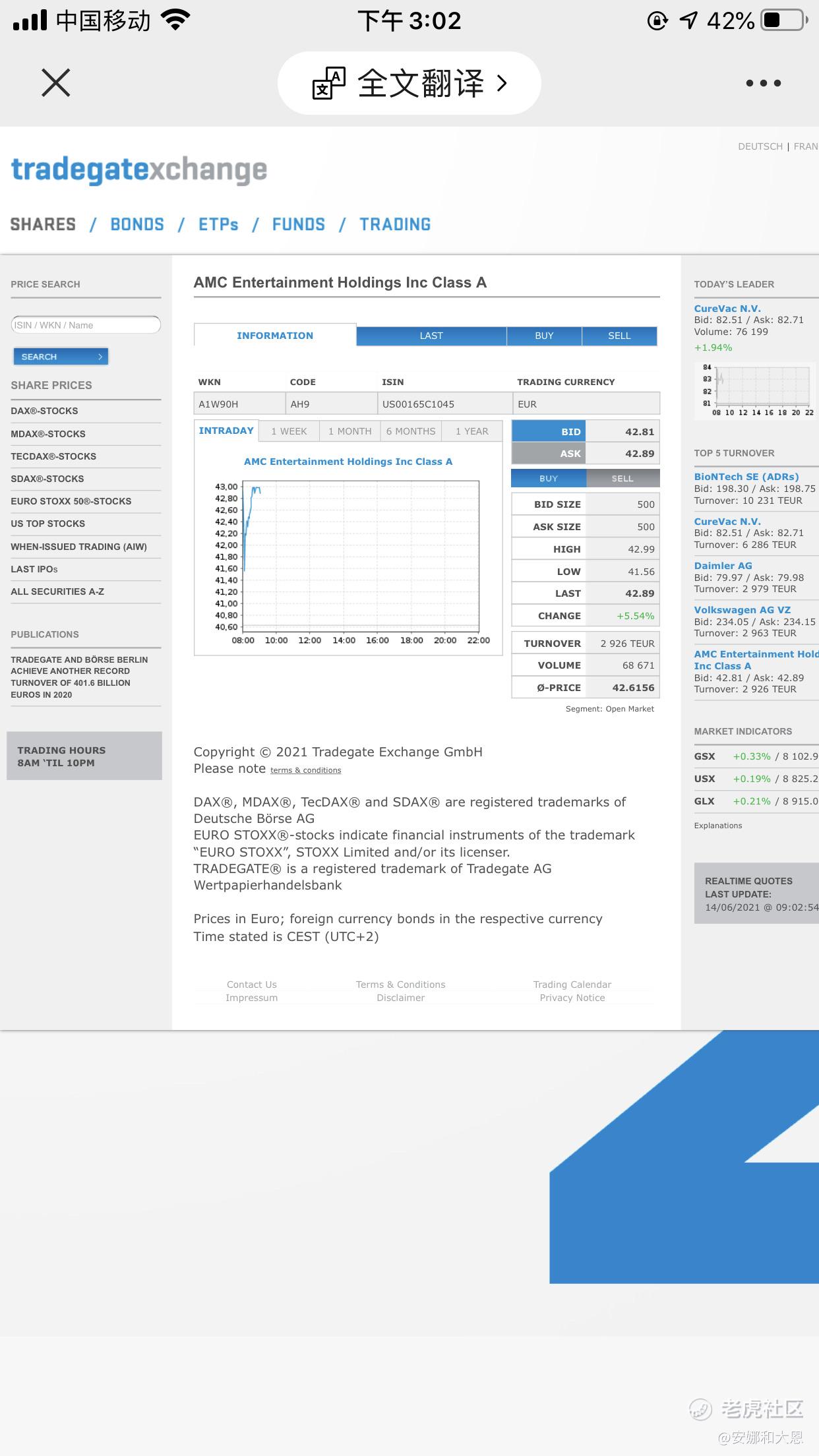Open the Impressum footer link

pyautogui.click(x=252, y=998)
